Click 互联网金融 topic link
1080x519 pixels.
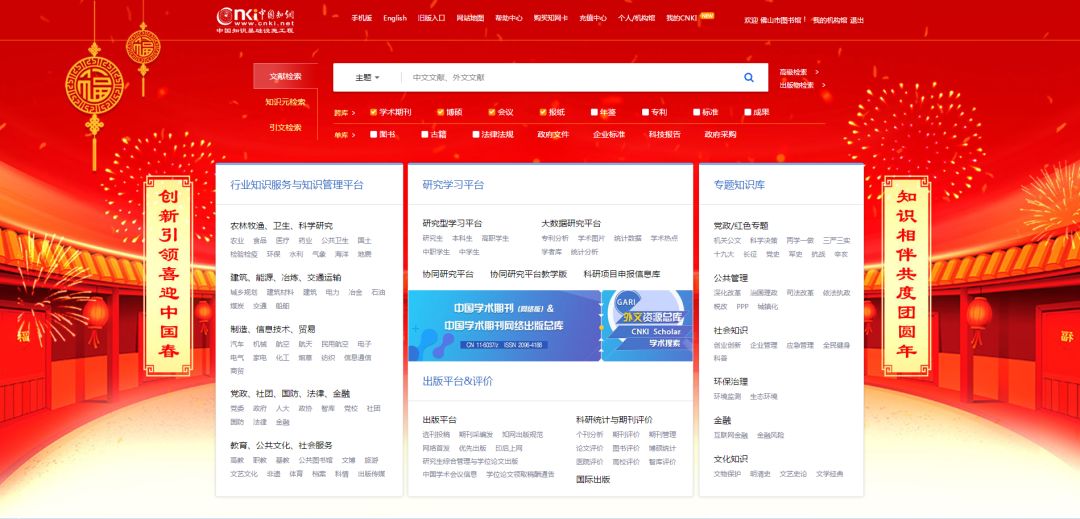[731, 435]
